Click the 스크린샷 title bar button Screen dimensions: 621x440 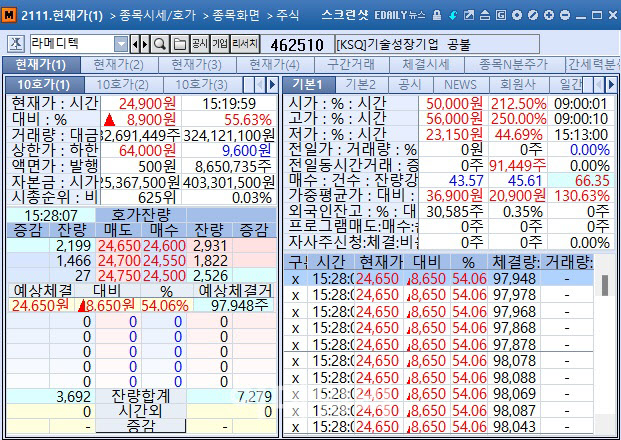[345, 15]
